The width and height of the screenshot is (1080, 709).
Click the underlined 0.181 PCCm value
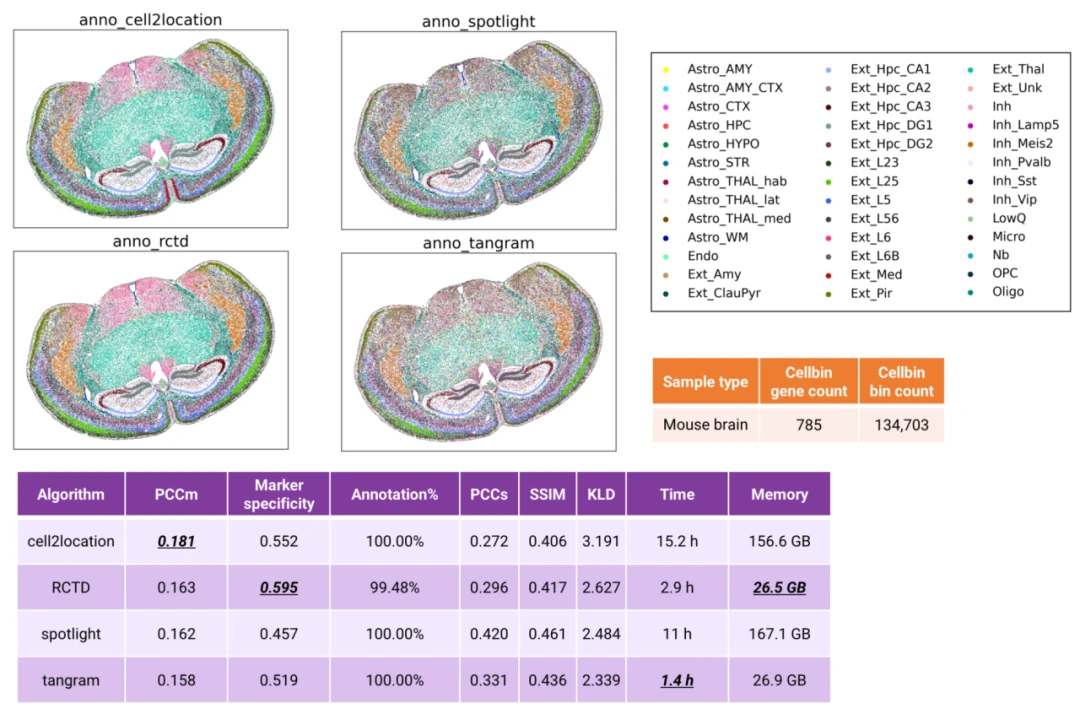[176, 541]
